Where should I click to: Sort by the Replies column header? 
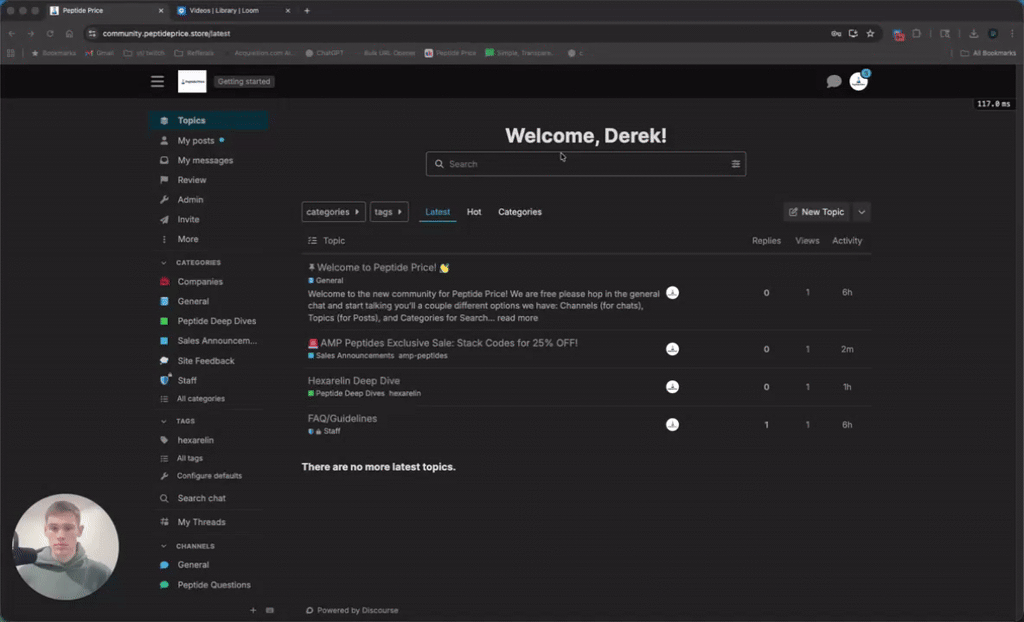[766, 240]
